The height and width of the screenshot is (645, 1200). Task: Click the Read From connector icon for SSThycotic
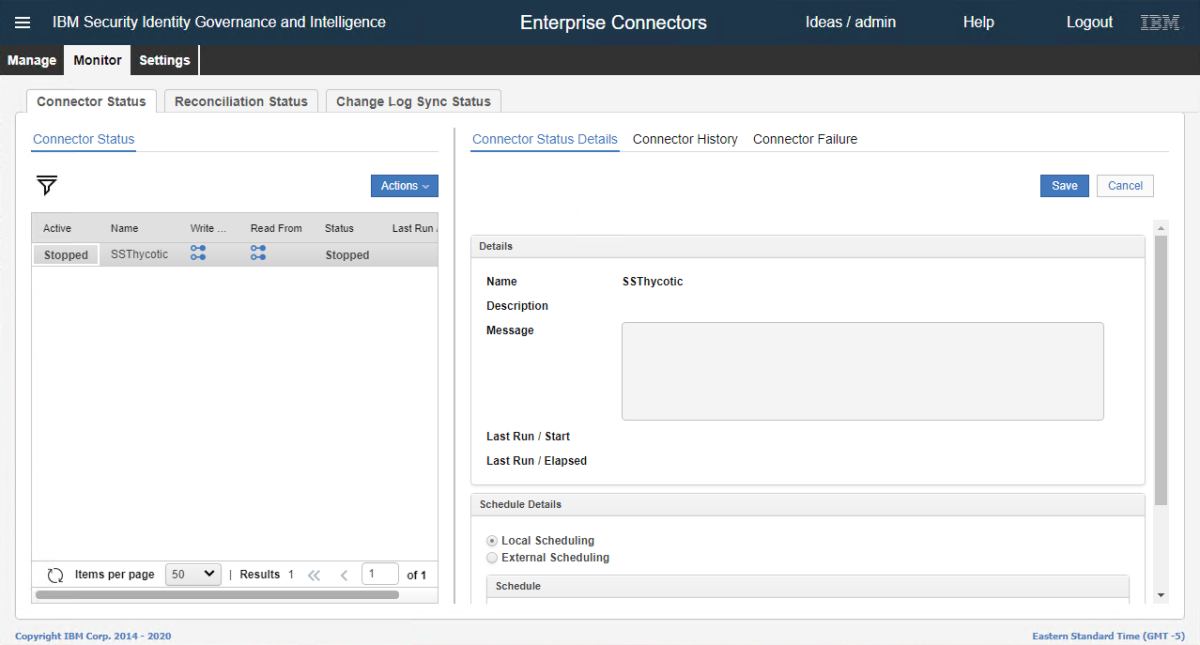point(258,253)
